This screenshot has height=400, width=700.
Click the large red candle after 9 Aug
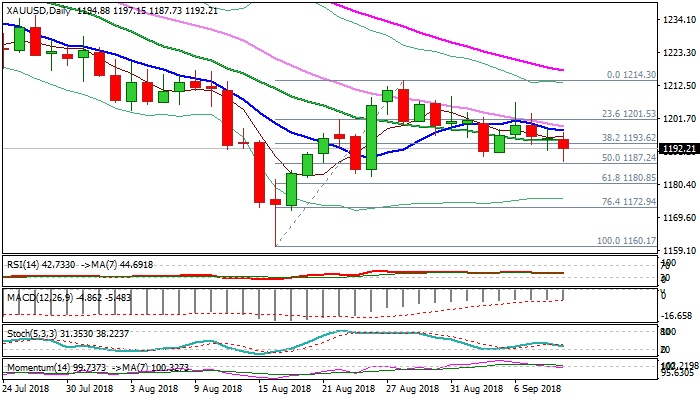[229, 117]
